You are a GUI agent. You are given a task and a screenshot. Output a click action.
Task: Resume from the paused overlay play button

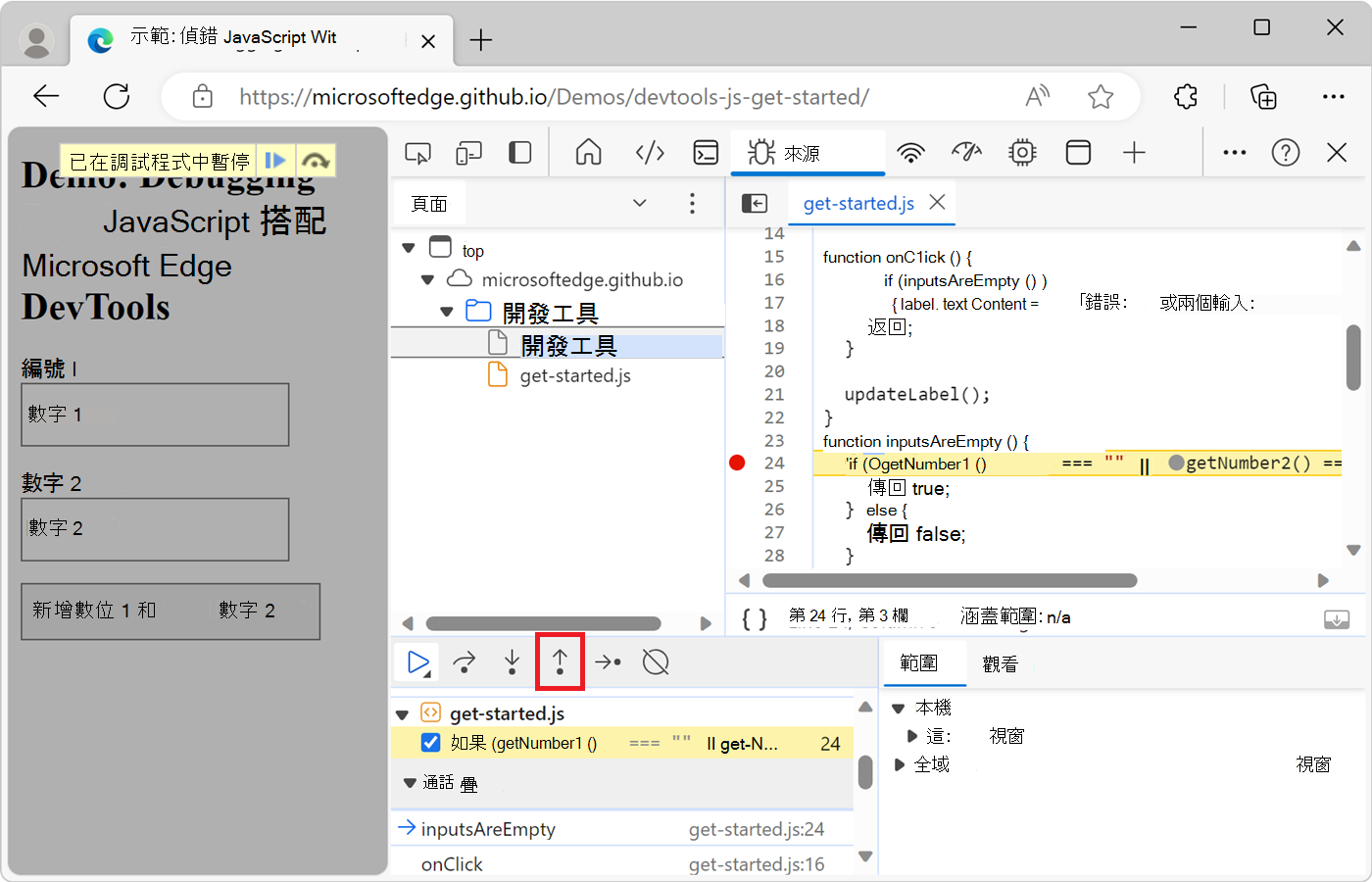(x=276, y=161)
